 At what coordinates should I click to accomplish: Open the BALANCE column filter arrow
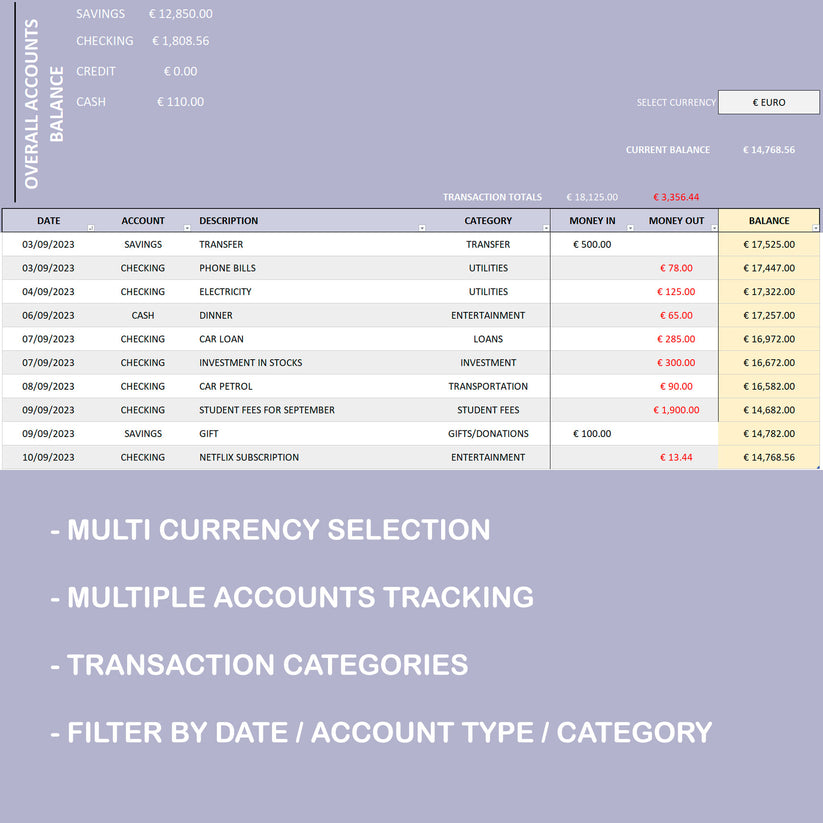click(x=812, y=229)
